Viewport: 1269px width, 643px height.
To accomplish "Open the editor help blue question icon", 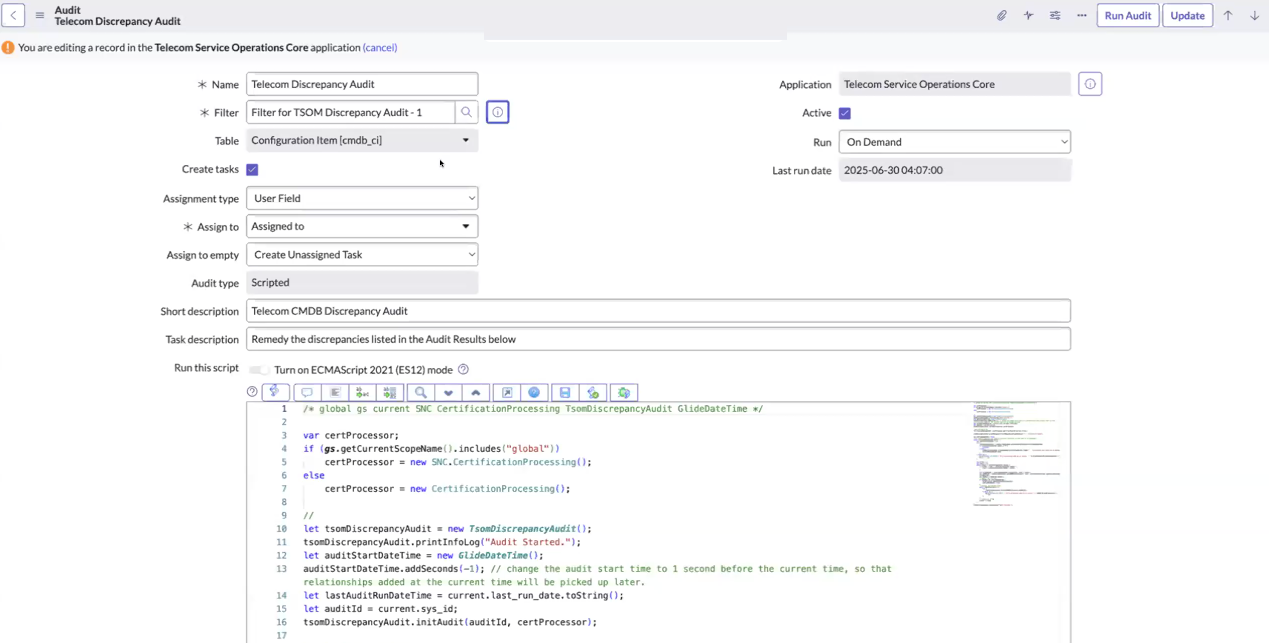I will [x=534, y=392].
